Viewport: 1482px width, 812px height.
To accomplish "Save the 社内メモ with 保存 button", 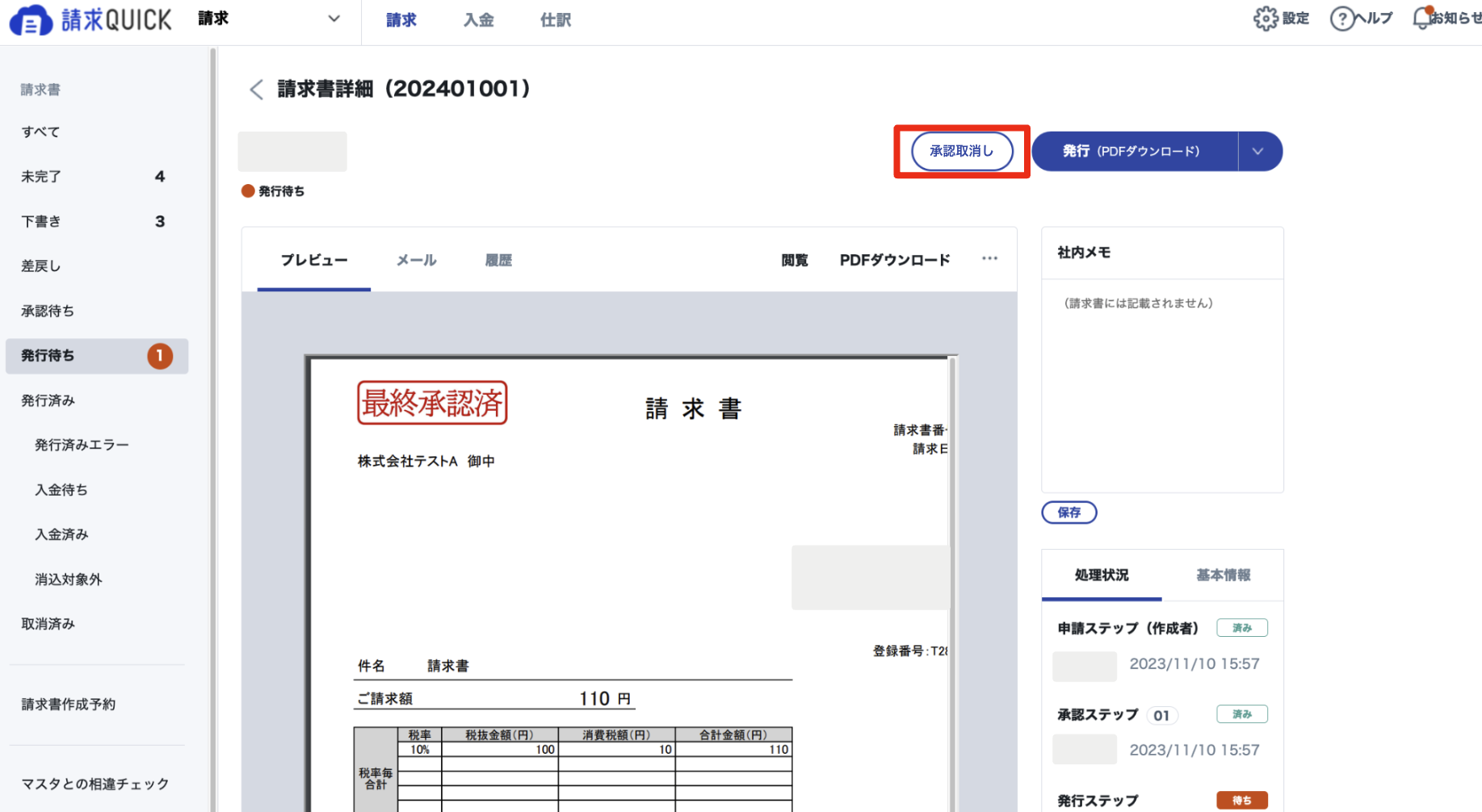I will pyautogui.click(x=1068, y=513).
